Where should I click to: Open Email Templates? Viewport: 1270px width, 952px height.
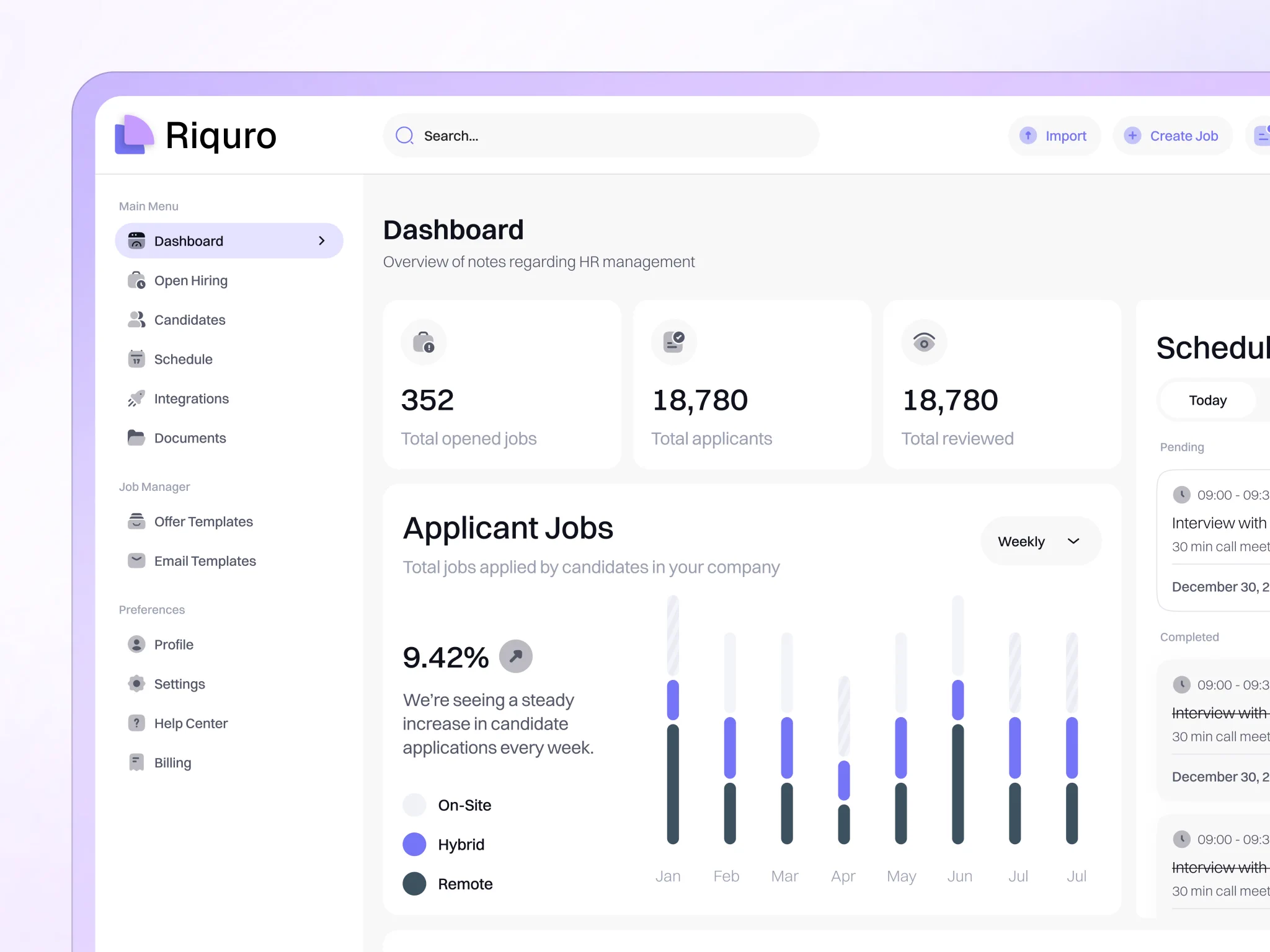pos(229,560)
